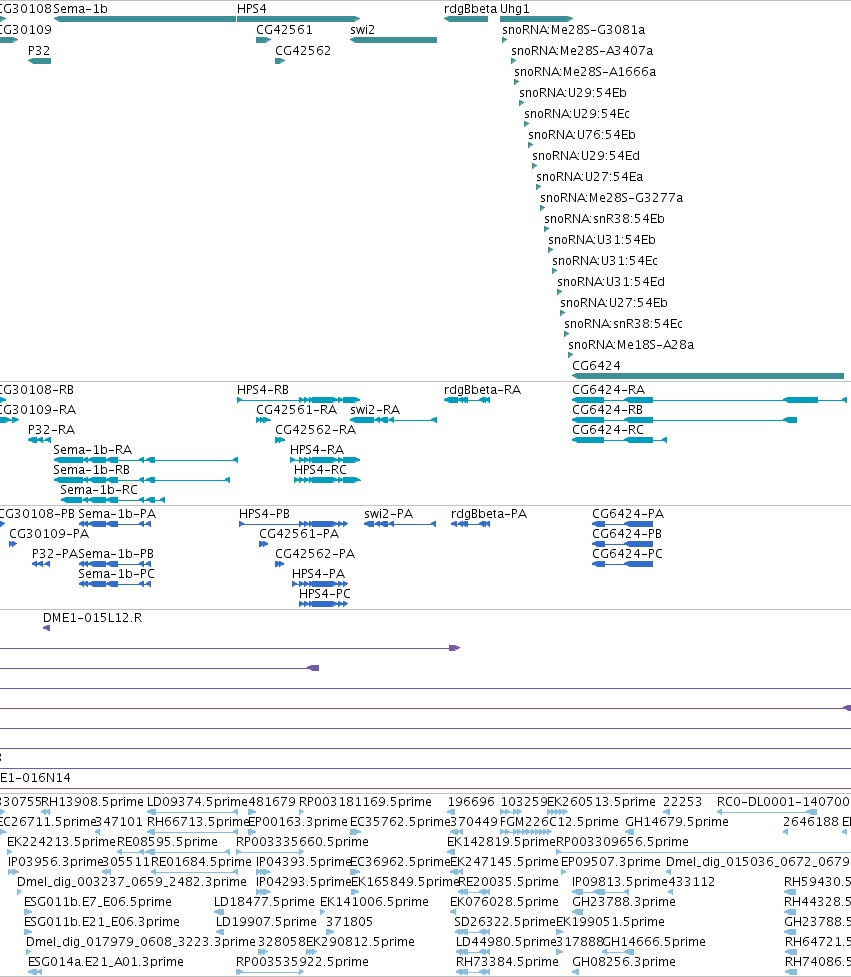
Task: Select the CG6424-PA protein feature
Action: tap(622, 524)
